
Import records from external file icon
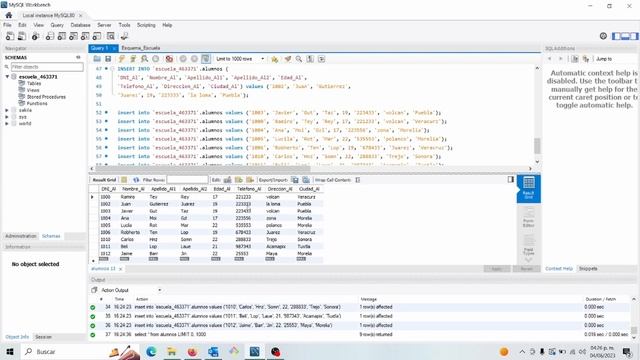pyautogui.click(x=306, y=180)
